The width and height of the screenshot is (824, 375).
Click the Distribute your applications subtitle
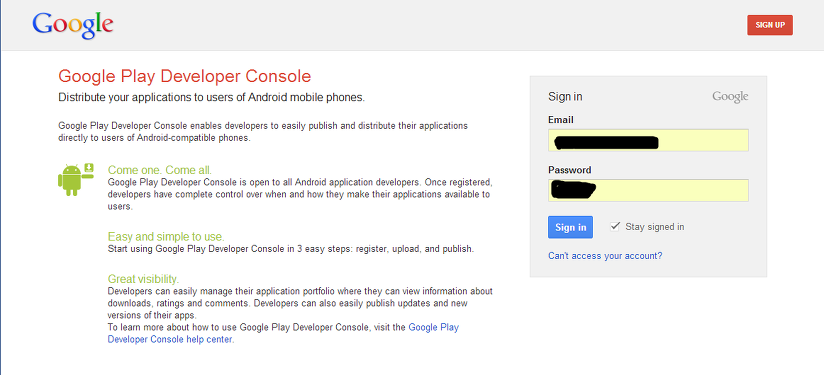pos(211,97)
